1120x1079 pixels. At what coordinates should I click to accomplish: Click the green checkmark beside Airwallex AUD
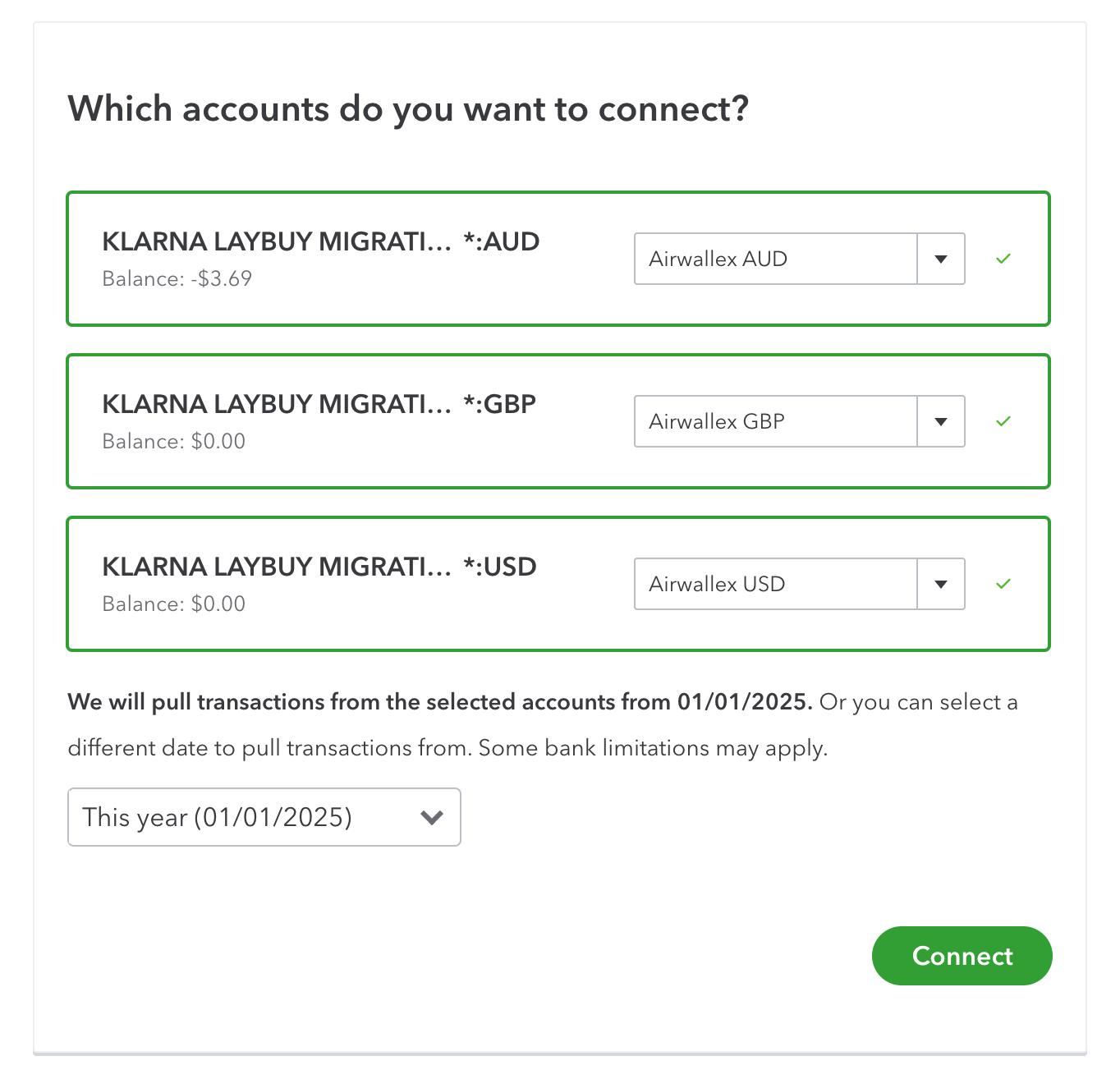tap(1003, 259)
